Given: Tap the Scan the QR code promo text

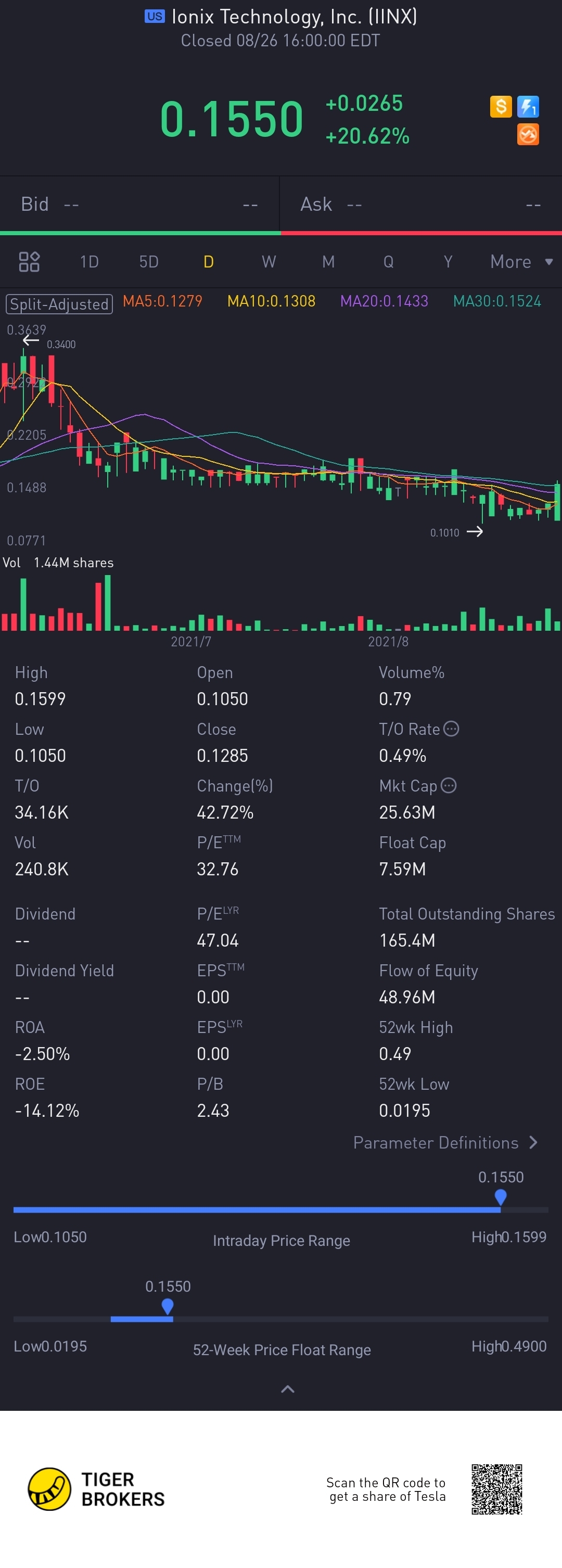Looking at the screenshot, I should pos(386,1489).
